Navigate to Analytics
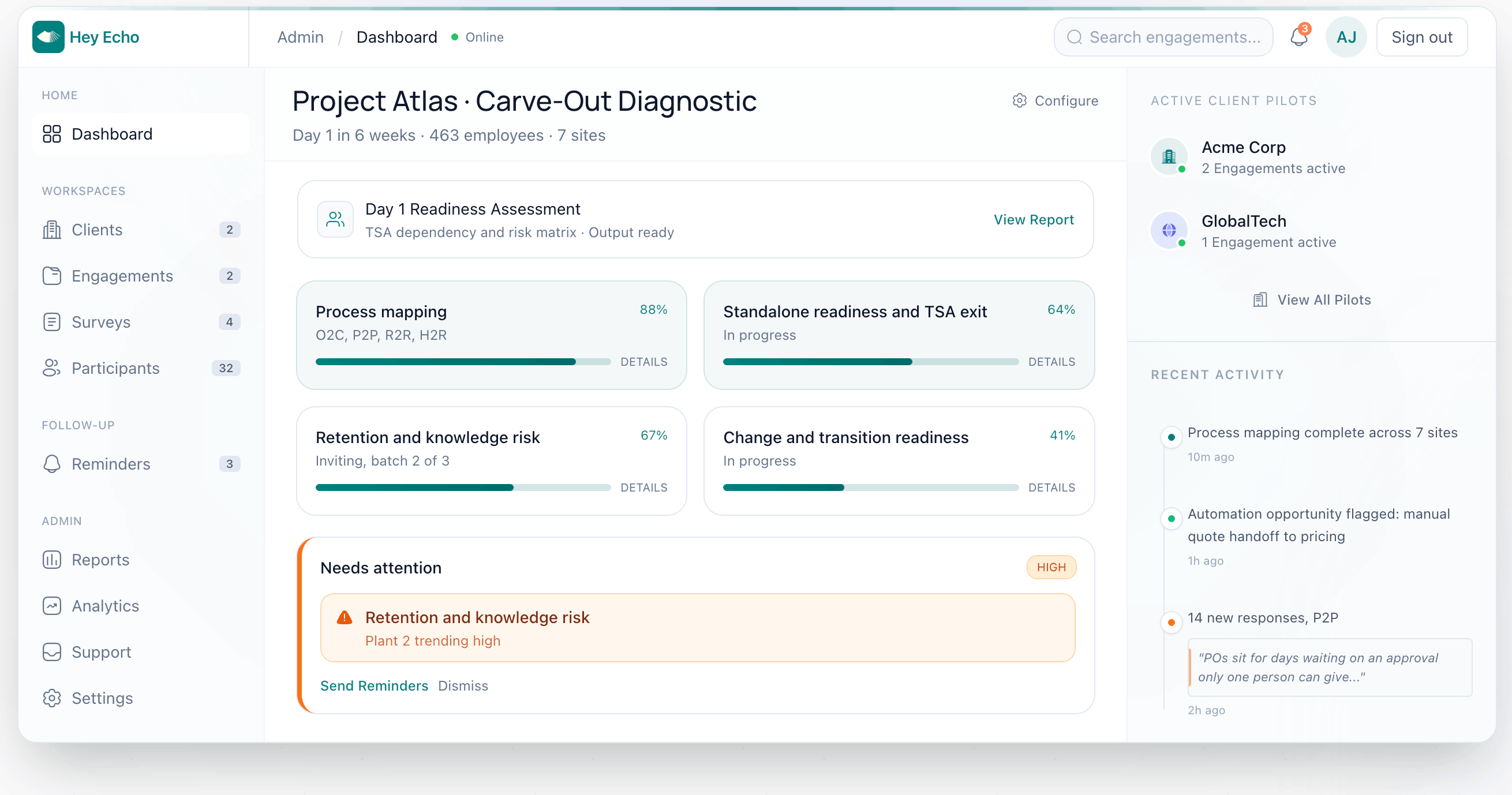This screenshot has height=795, width=1512. coord(141,606)
